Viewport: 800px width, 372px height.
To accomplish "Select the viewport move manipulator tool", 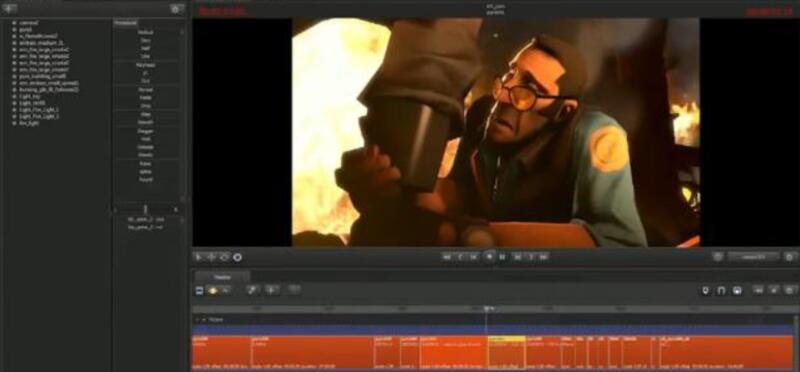I will click(x=211, y=257).
